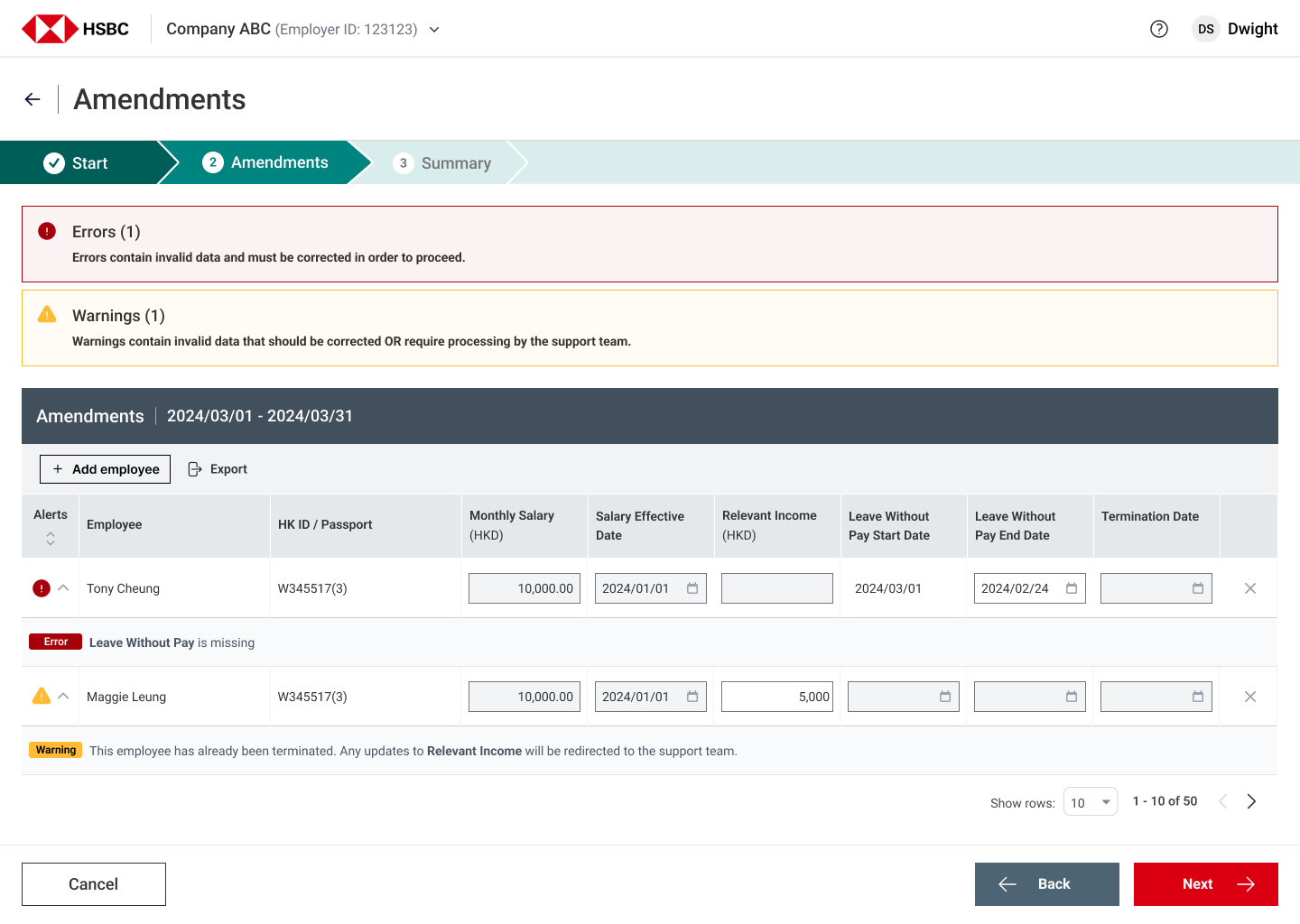Go to previous page of results
Screen dimensions: 1300x924
click(1222, 801)
